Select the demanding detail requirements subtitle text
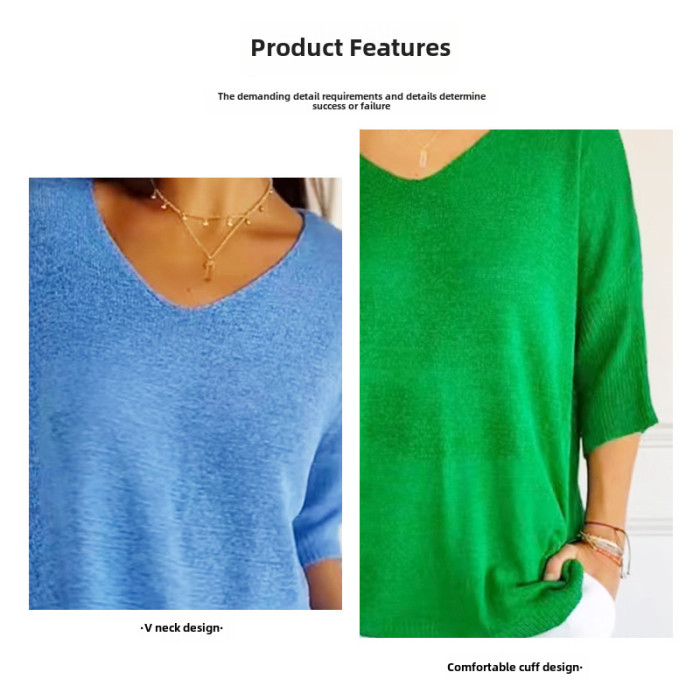This screenshot has width=700, height=700. (351, 96)
